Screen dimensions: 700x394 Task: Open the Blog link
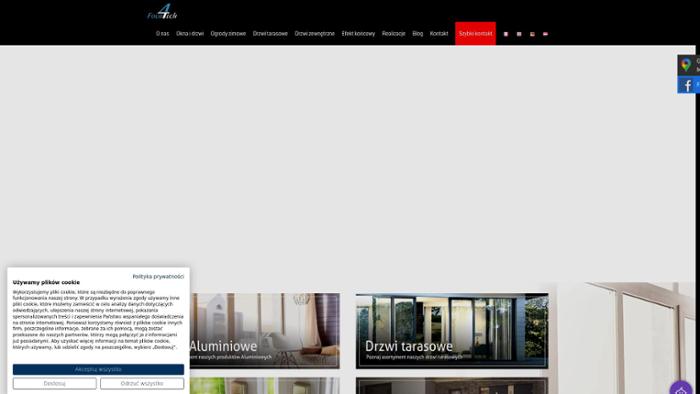click(x=417, y=33)
